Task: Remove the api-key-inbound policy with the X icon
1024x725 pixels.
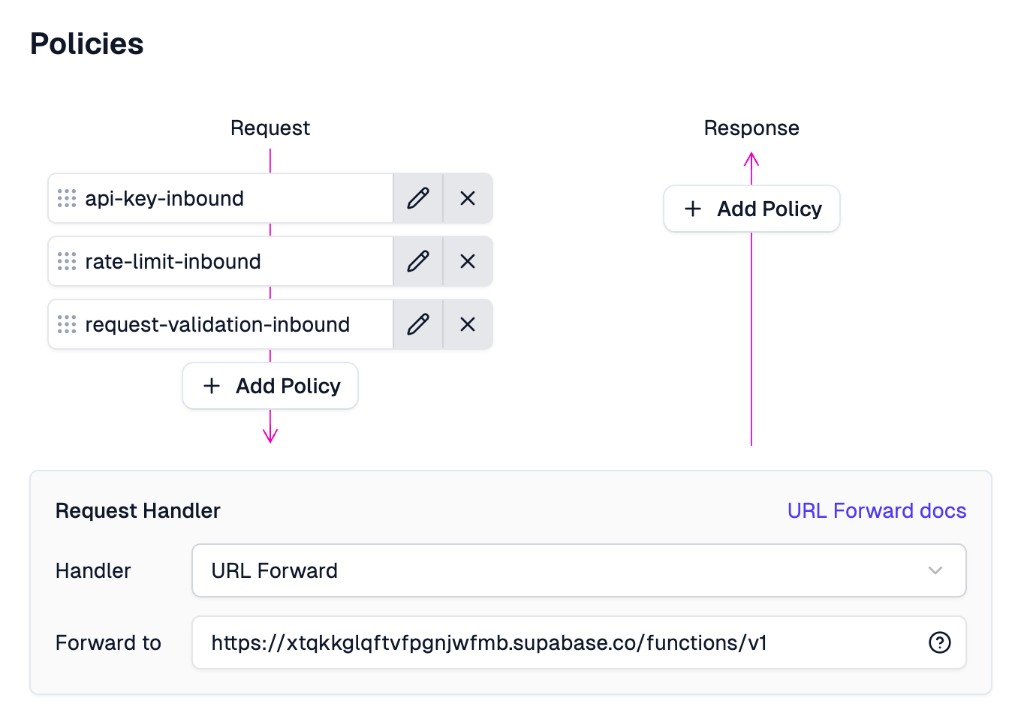Action: tap(467, 198)
